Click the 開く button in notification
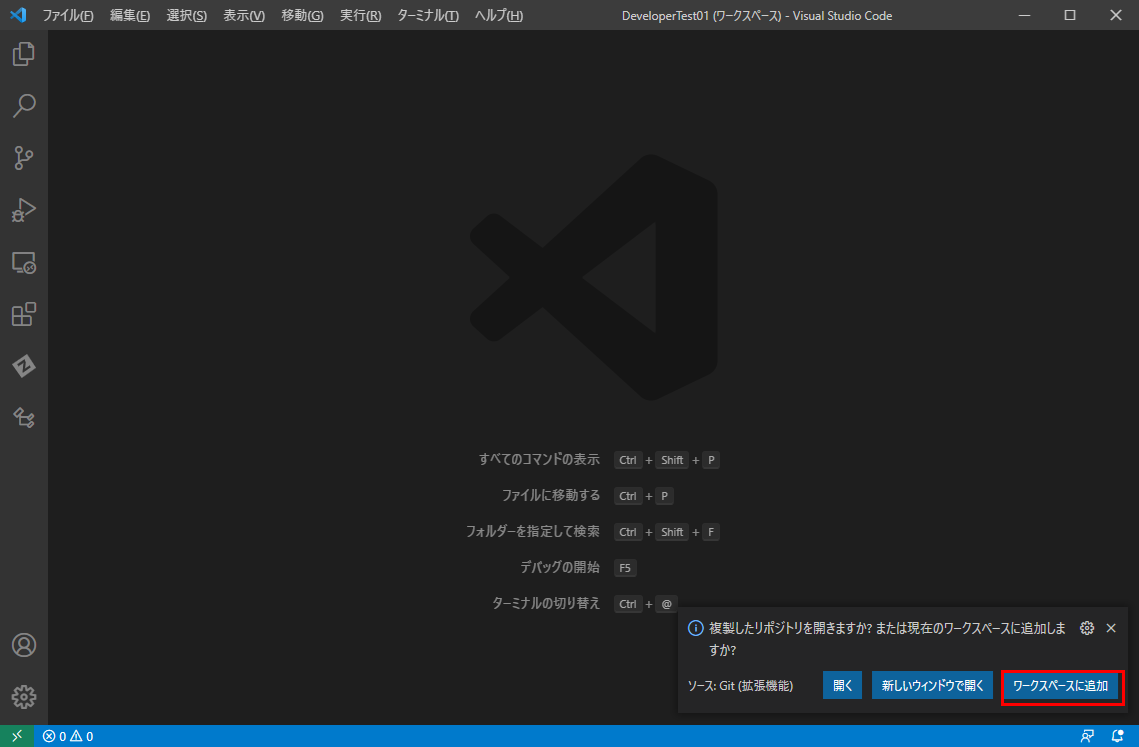 [843, 685]
